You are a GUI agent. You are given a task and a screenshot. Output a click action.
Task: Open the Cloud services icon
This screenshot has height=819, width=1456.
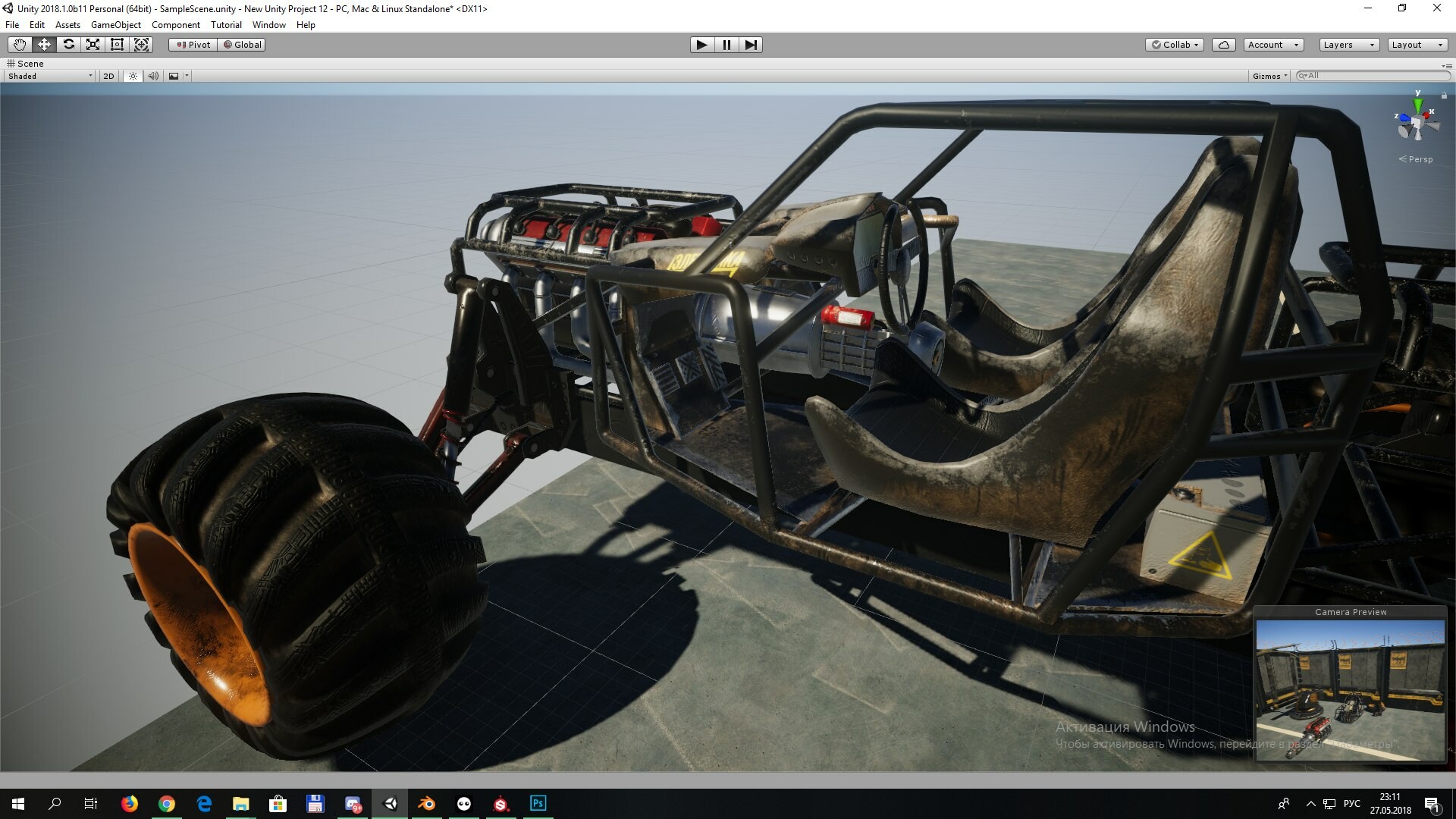[1223, 45]
